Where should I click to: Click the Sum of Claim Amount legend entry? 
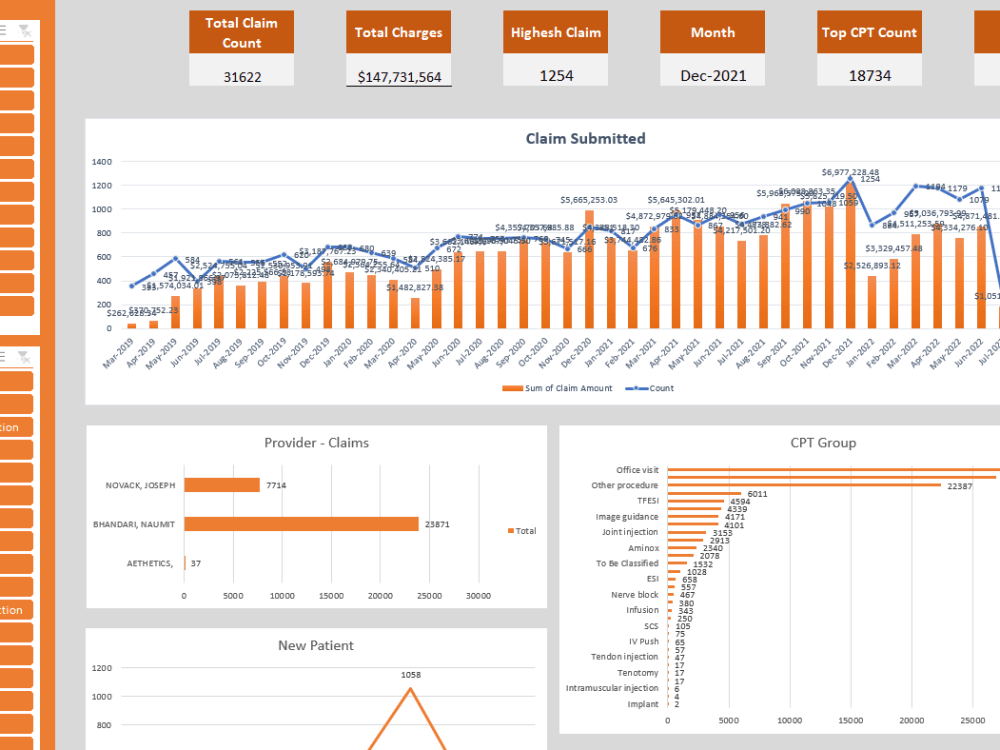pos(557,388)
